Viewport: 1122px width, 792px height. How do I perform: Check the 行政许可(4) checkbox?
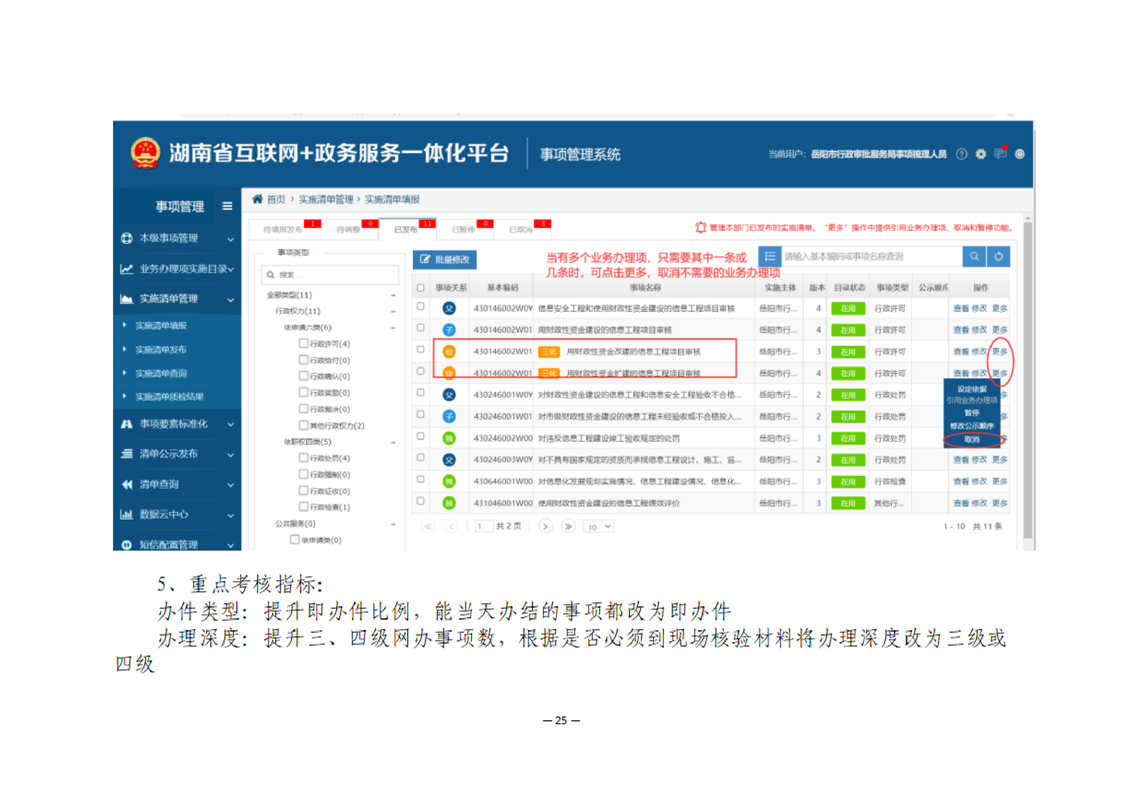303,343
